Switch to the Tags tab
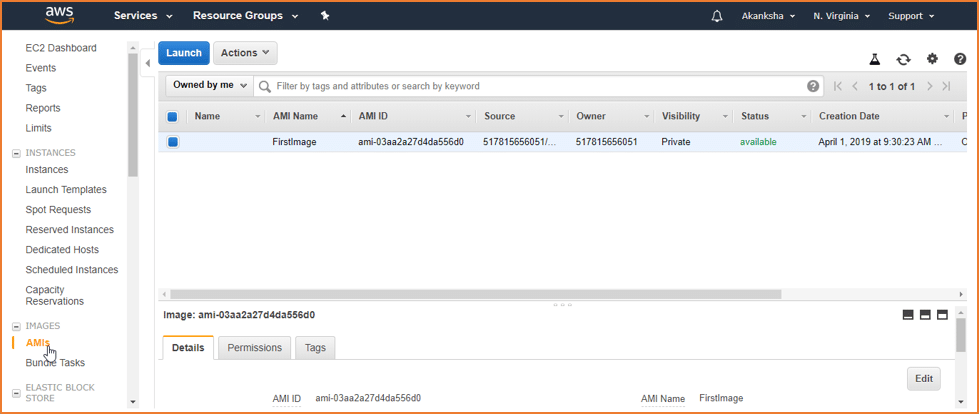 coord(315,348)
